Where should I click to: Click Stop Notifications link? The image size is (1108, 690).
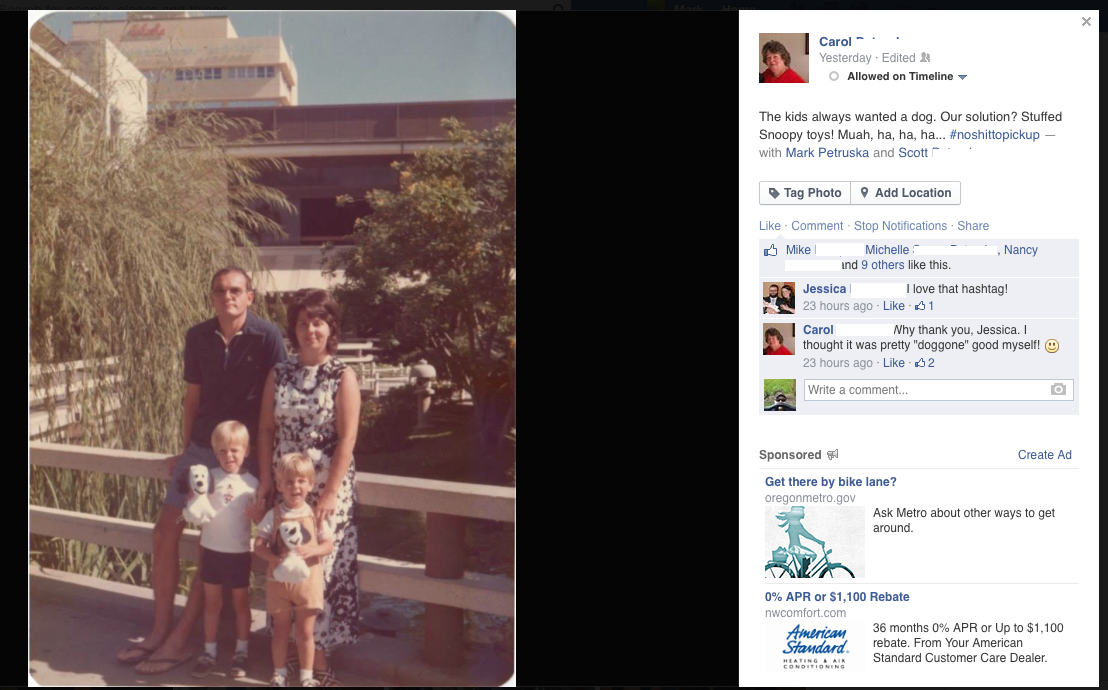(900, 226)
